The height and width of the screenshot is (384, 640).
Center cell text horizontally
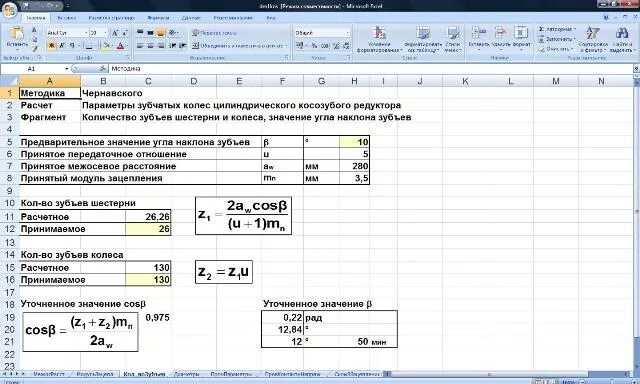click(150, 46)
